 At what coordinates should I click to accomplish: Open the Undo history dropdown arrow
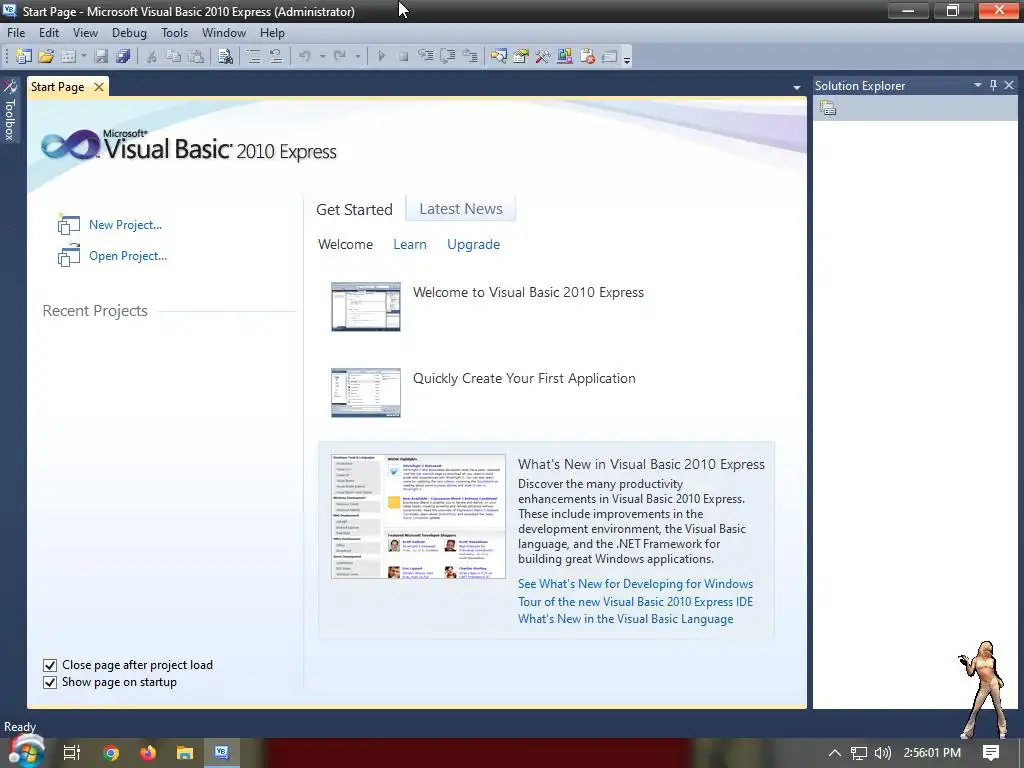[322, 56]
